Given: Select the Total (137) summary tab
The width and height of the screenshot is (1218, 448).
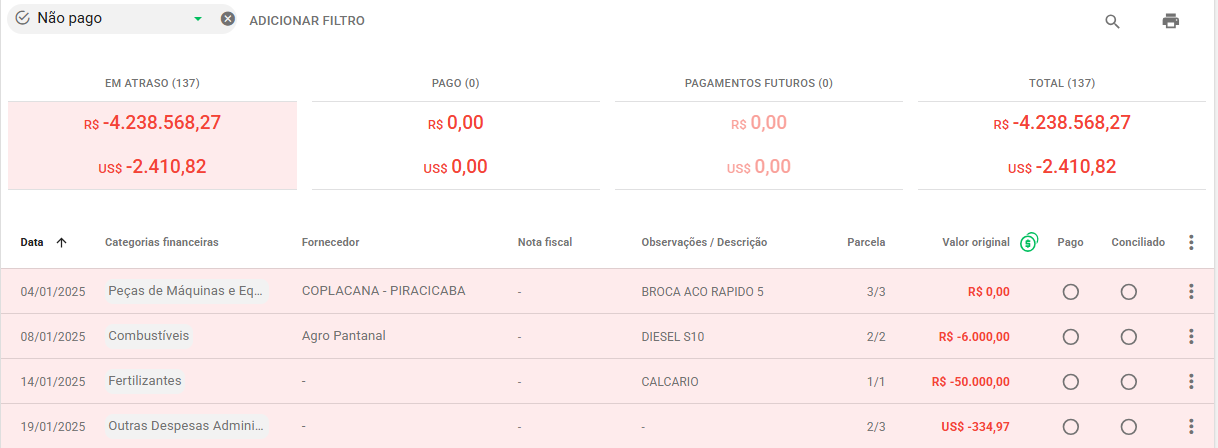Looking at the screenshot, I should 1061,83.
